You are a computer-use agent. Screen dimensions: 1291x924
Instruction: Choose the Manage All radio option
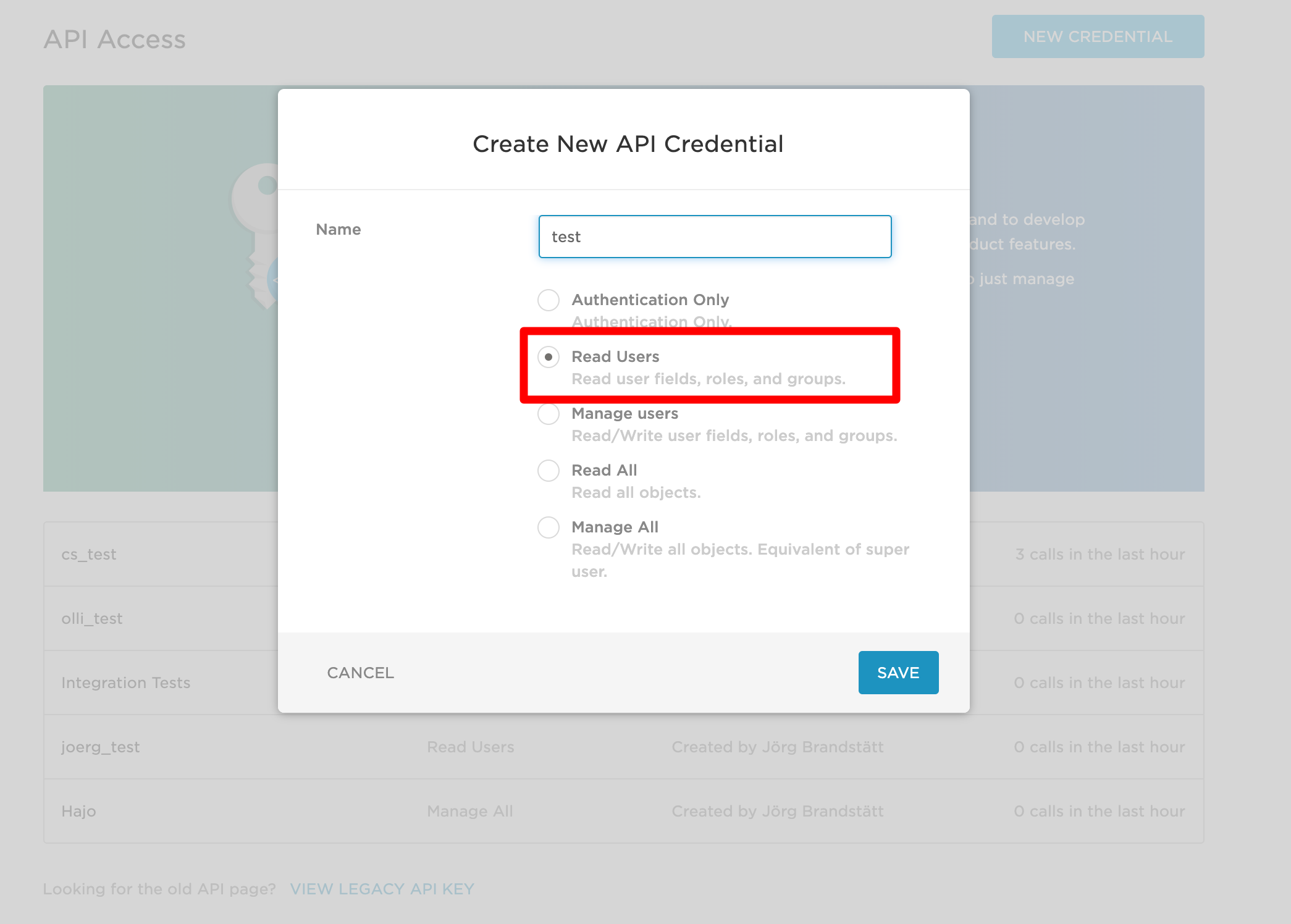click(x=549, y=527)
